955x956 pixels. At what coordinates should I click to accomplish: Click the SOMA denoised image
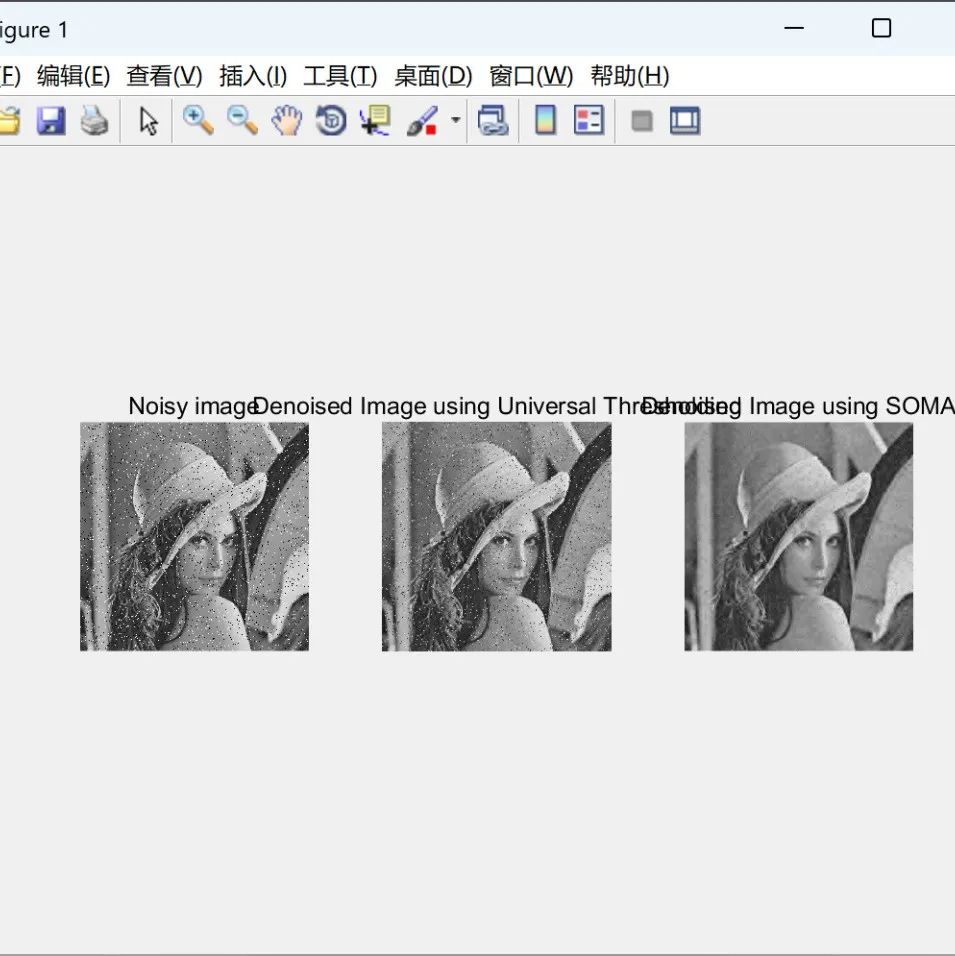[798, 537]
